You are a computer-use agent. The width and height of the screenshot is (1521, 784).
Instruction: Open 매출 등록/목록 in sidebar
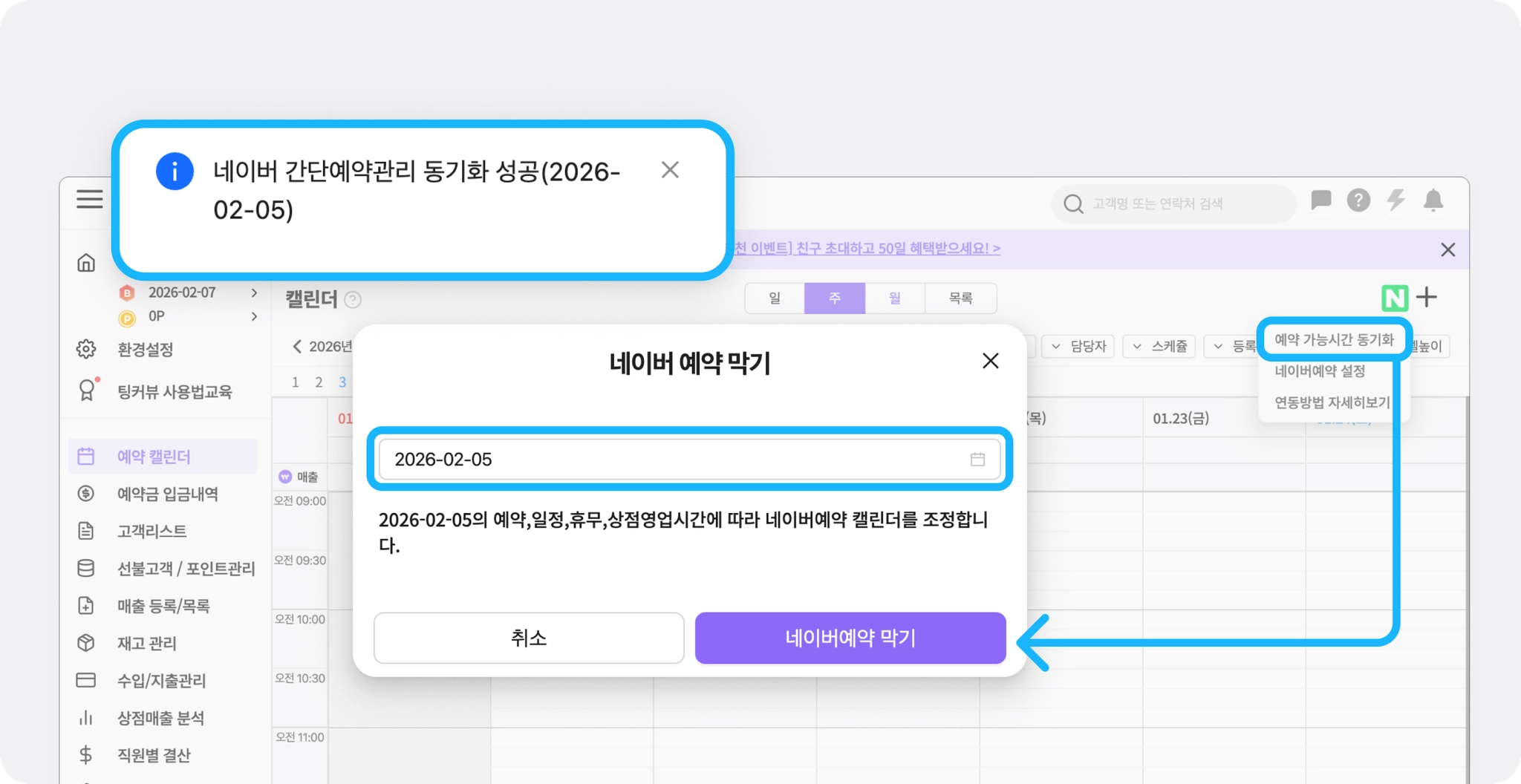[x=163, y=606]
